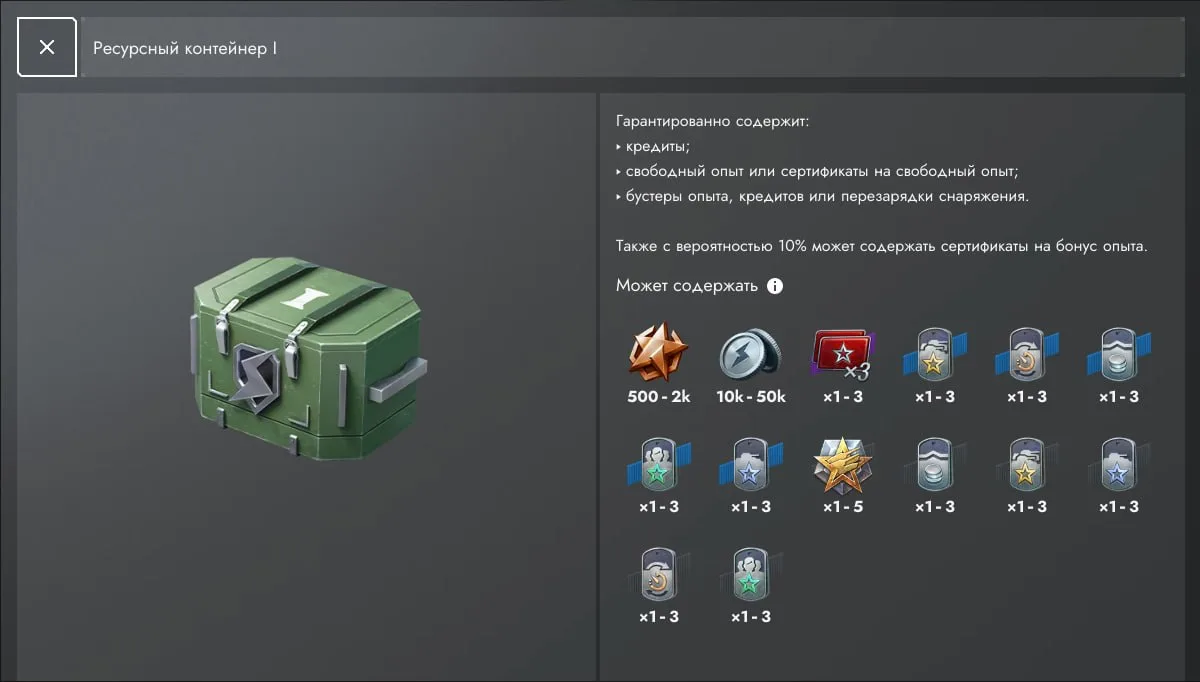Pick plain booster tag with gold star tank

pyautogui.click(x=1027, y=463)
